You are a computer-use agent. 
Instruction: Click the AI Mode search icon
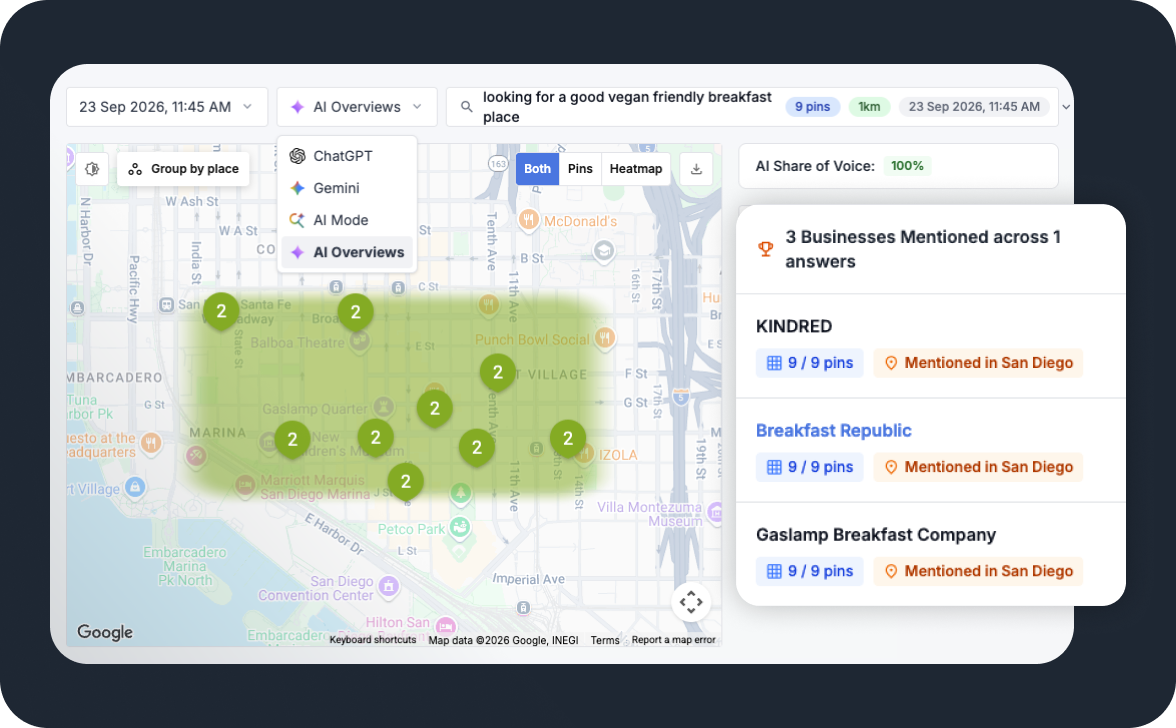(297, 220)
